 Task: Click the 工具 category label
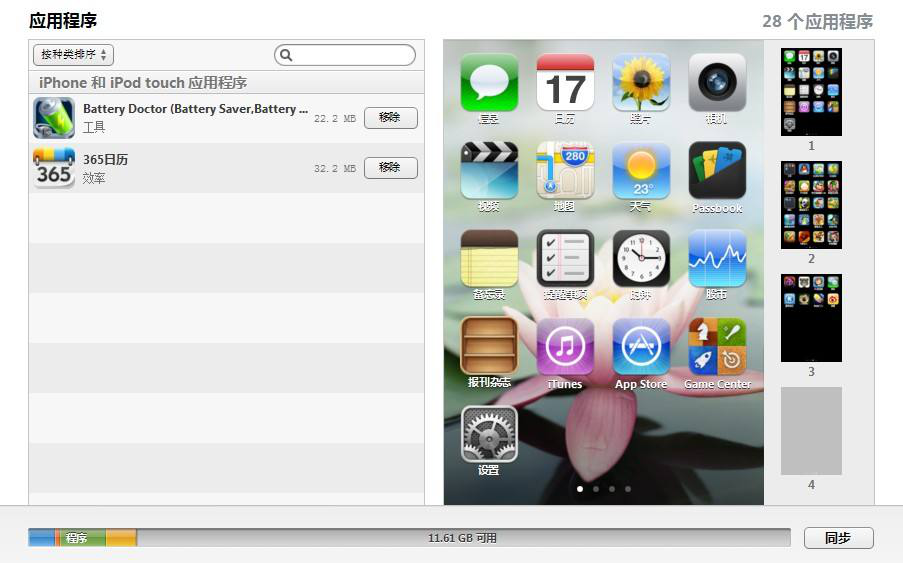94,127
